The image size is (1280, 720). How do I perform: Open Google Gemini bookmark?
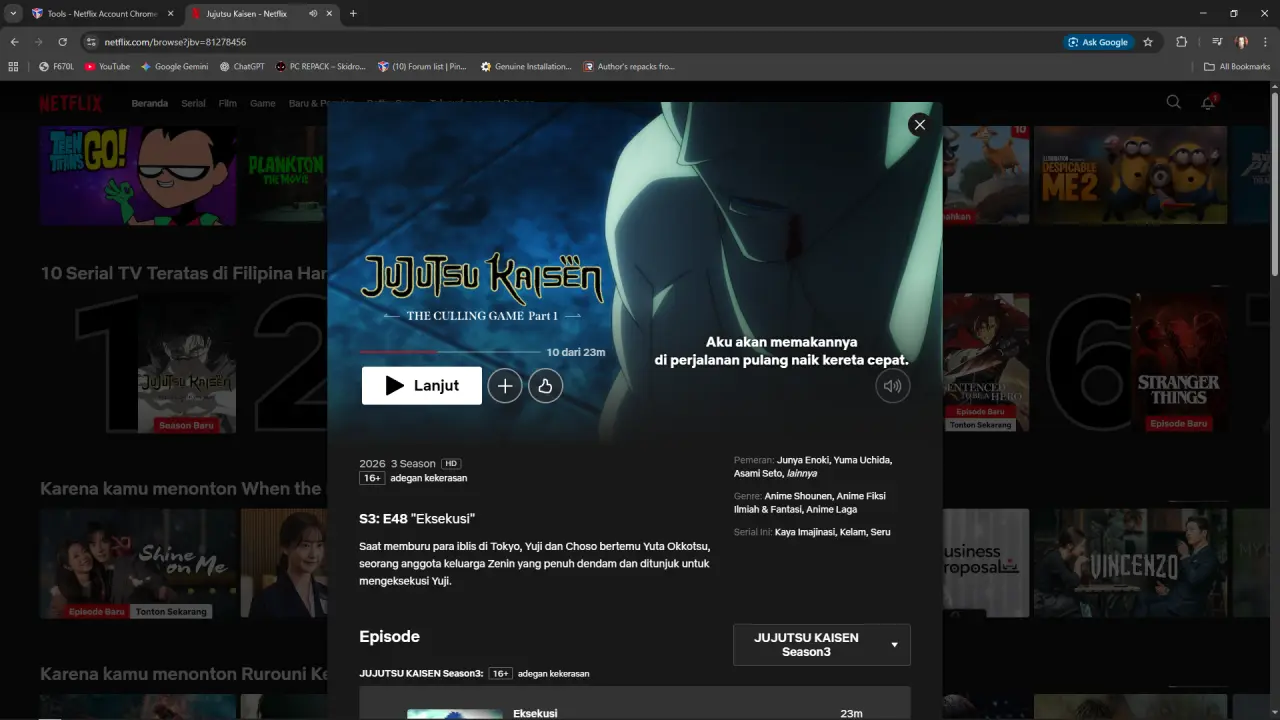click(174, 67)
